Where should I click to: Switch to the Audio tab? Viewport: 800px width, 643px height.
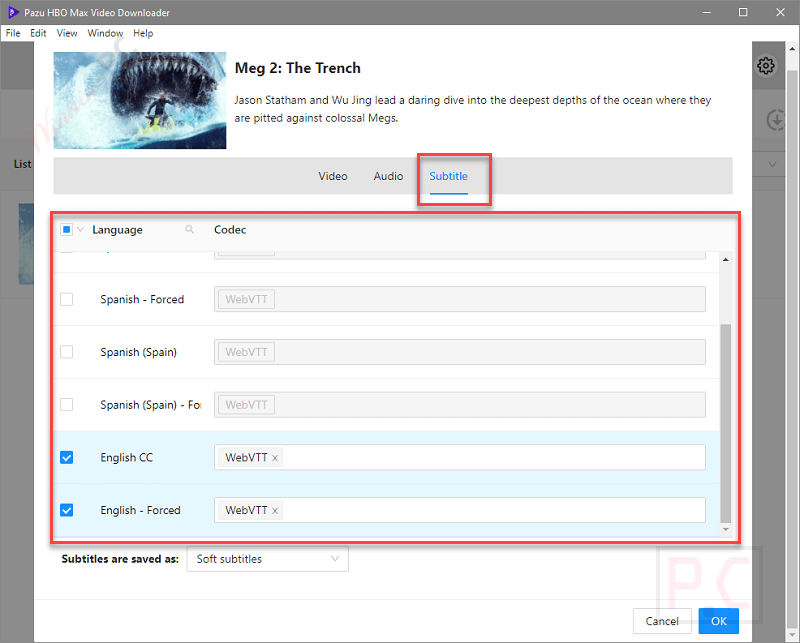[388, 176]
